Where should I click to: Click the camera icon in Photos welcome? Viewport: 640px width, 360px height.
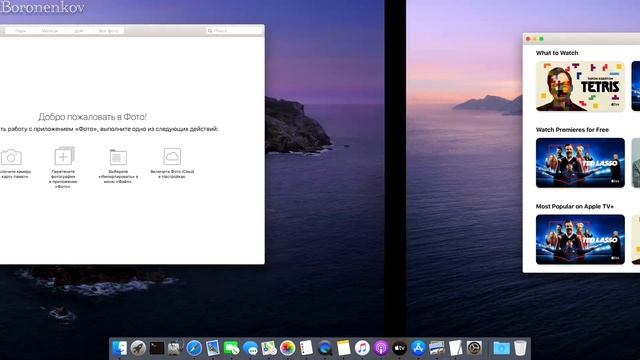click(11, 157)
